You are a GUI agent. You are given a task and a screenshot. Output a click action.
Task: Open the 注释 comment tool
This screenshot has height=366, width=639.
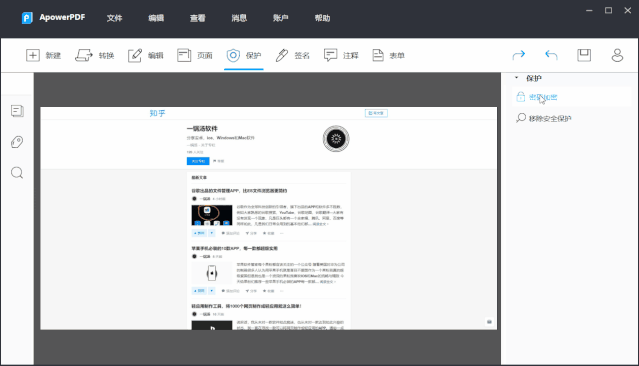click(341, 55)
